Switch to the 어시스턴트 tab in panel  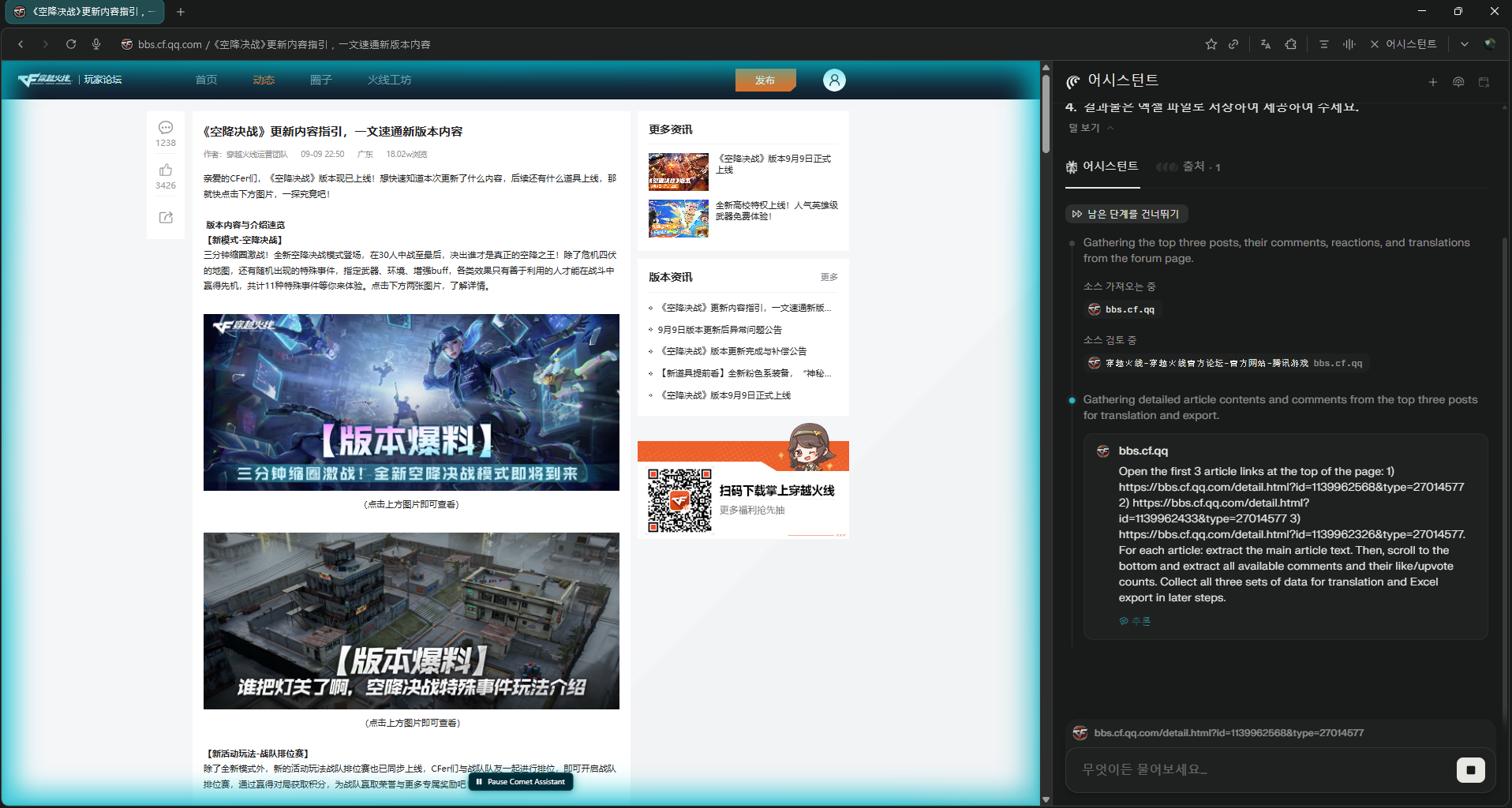(1102, 166)
